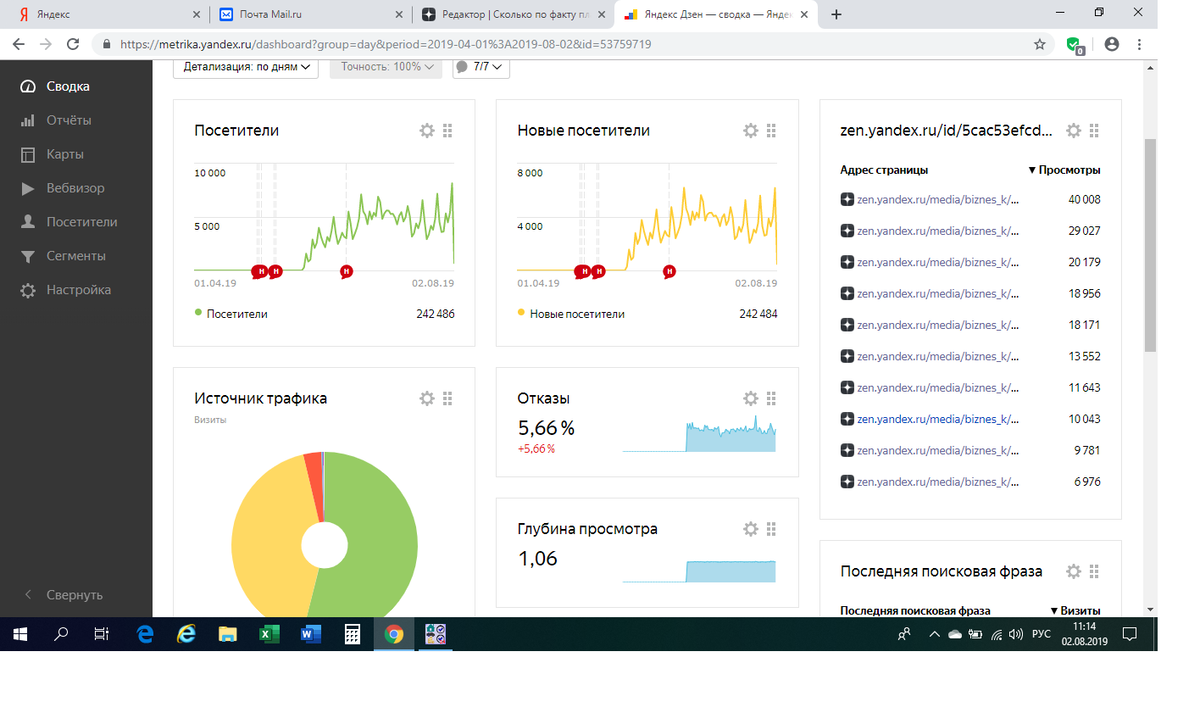Toggle green Посетители legend item
This screenshot has width=1200, height=724.
[x=231, y=314]
